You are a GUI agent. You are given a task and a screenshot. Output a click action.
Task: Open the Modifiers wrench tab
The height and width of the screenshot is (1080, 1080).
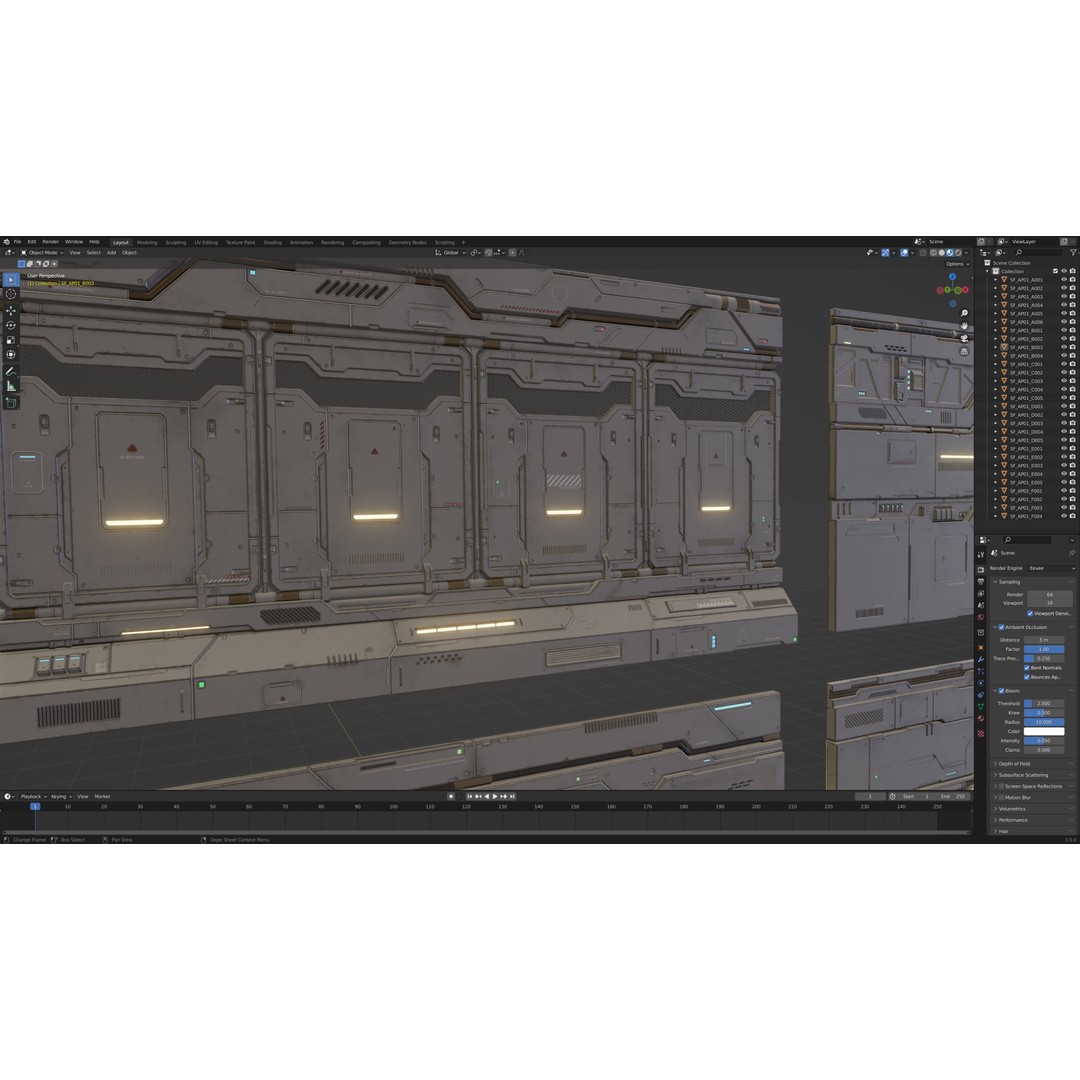[x=981, y=660]
